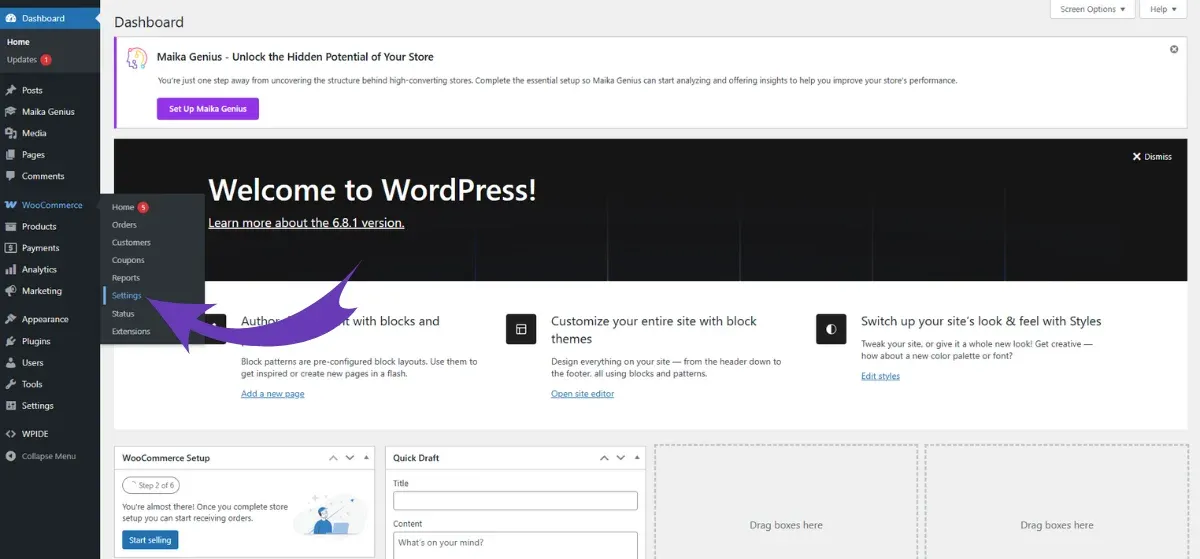This screenshot has width=1200, height=559.
Task: Click the Quick Draft Title field
Action: point(515,501)
